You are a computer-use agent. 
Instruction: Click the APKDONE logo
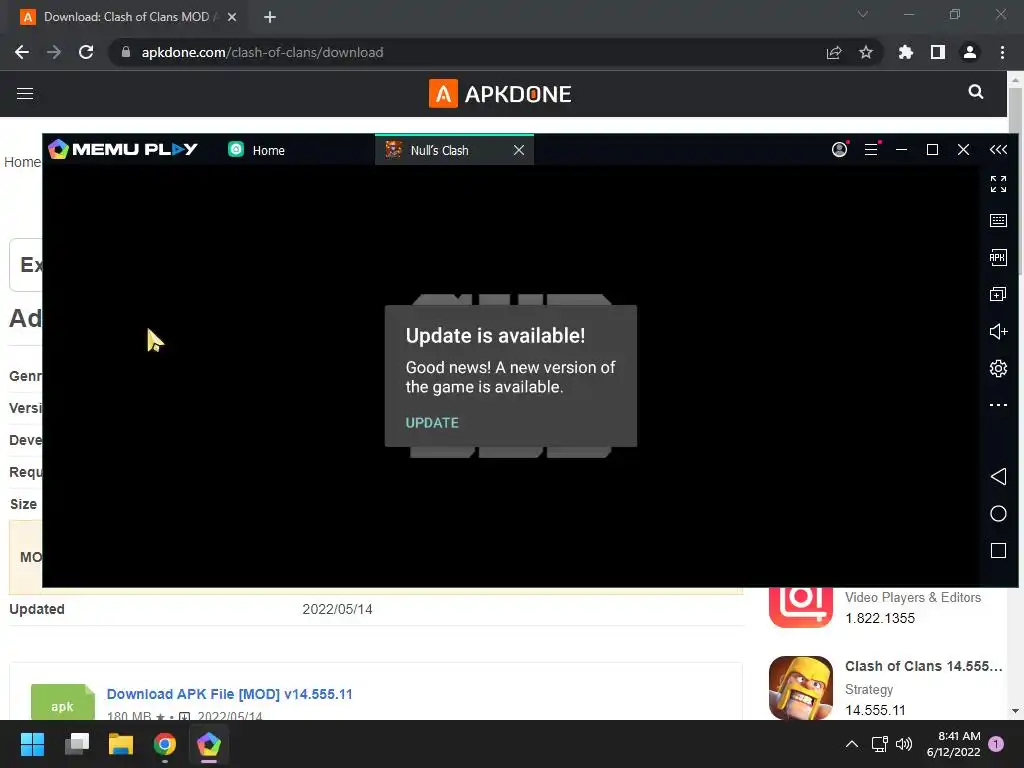click(x=500, y=94)
